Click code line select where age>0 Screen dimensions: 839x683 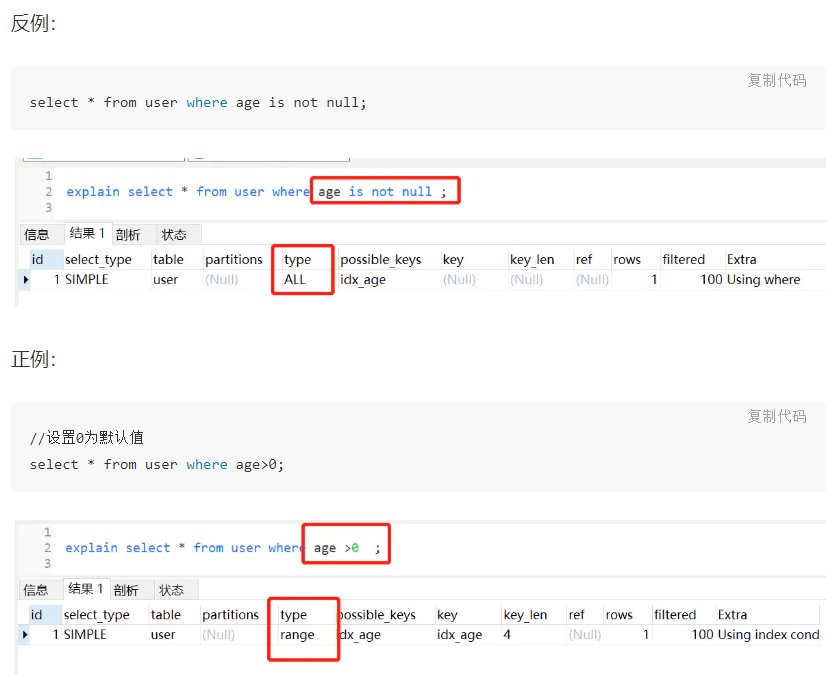click(157, 465)
